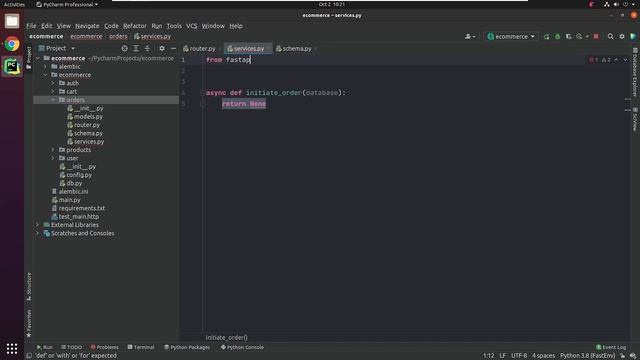
Task: Click the Debug ecommerce bug icon
Action: click(558, 36)
